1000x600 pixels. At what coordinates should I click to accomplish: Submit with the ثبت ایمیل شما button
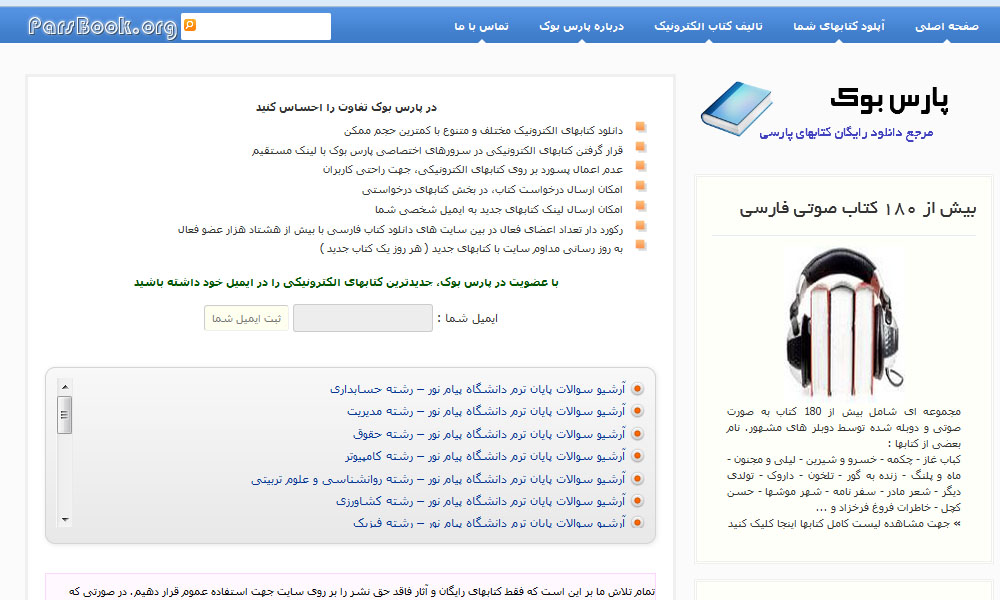coord(246,318)
